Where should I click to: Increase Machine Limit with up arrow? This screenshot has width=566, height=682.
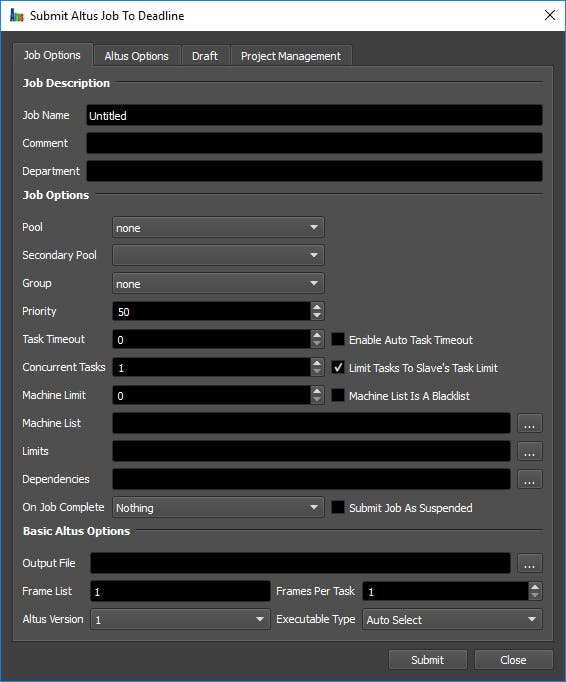pyautogui.click(x=317, y=391)
